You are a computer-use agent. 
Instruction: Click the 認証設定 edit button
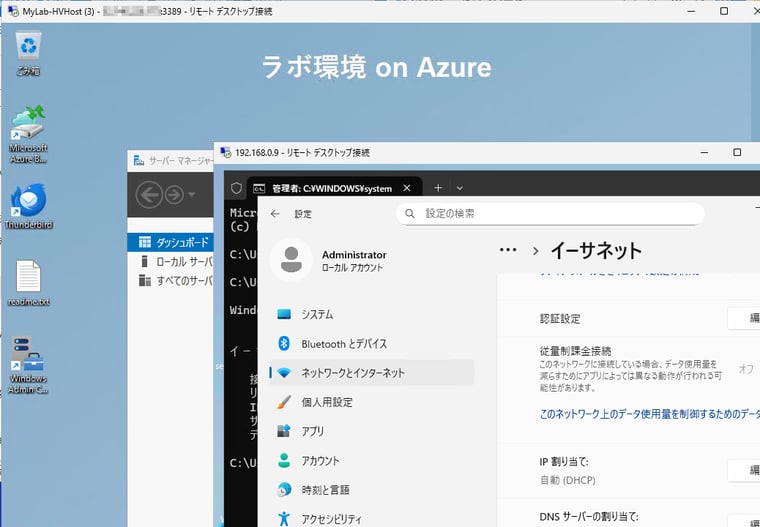[x=744, y=318]
